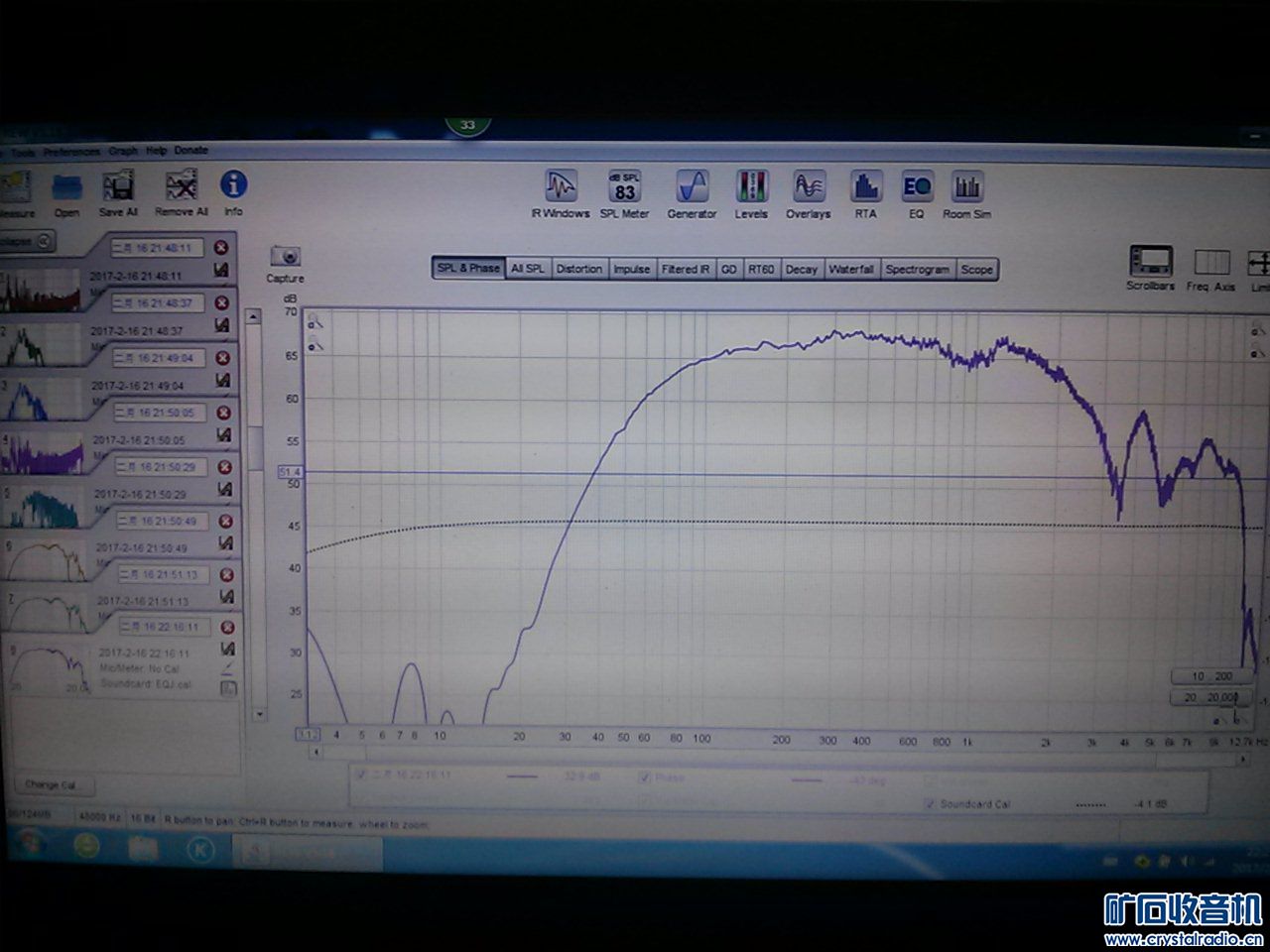This screenshot has width=1270, height=952.
Task: Open the Levels meters
Action: pyautogui.click(x=751, y=194)
